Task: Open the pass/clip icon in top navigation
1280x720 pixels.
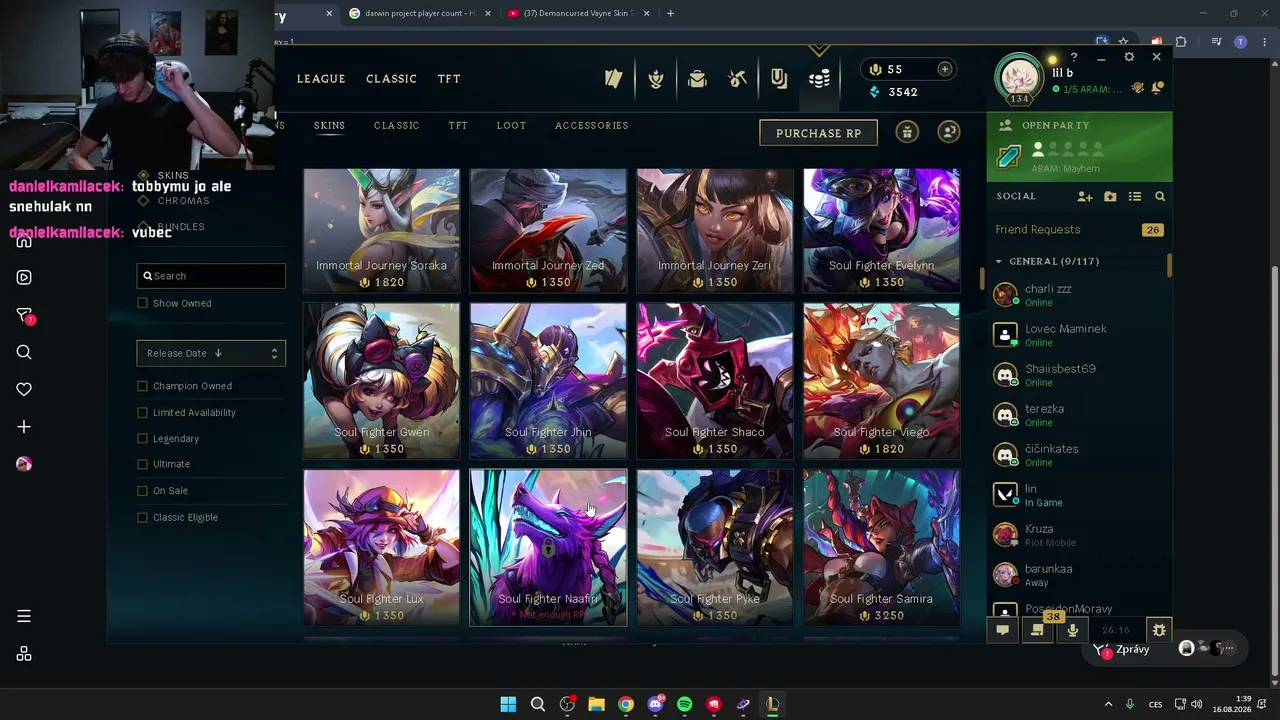Action: (x=779, y=79)
